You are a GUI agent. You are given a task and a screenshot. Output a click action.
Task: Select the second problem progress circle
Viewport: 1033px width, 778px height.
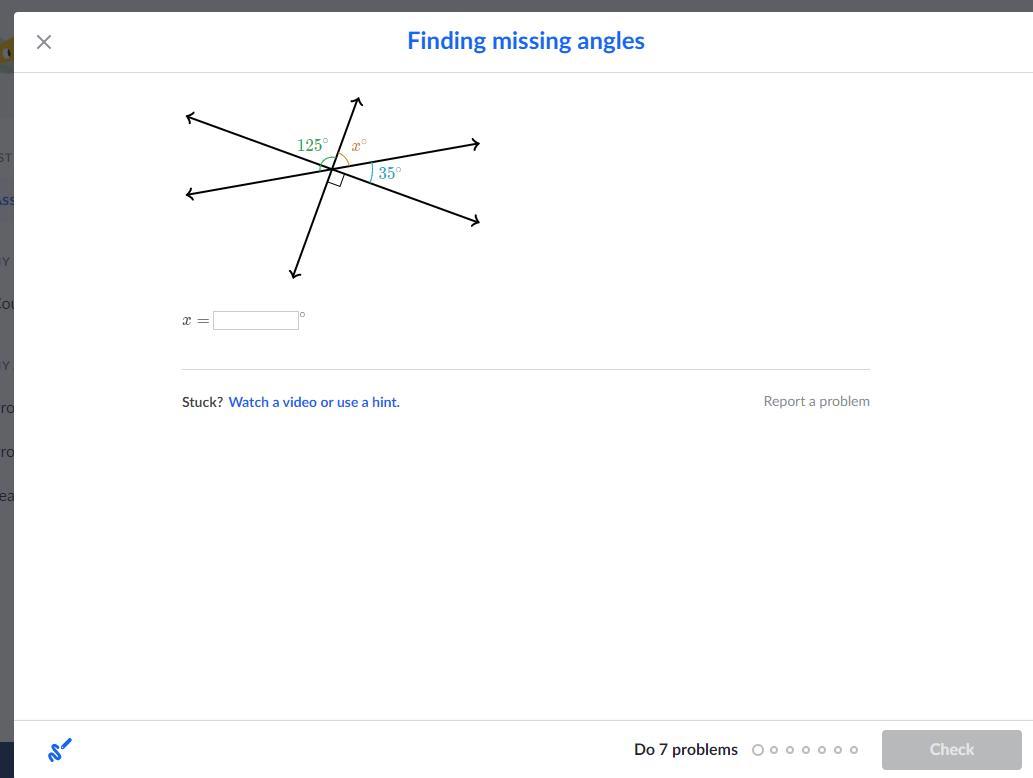click(774, 750)
